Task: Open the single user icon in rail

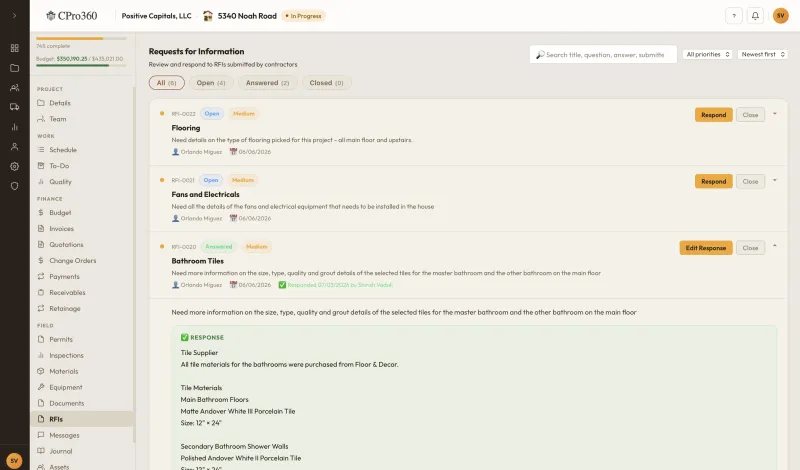Action: coord(14,146)
